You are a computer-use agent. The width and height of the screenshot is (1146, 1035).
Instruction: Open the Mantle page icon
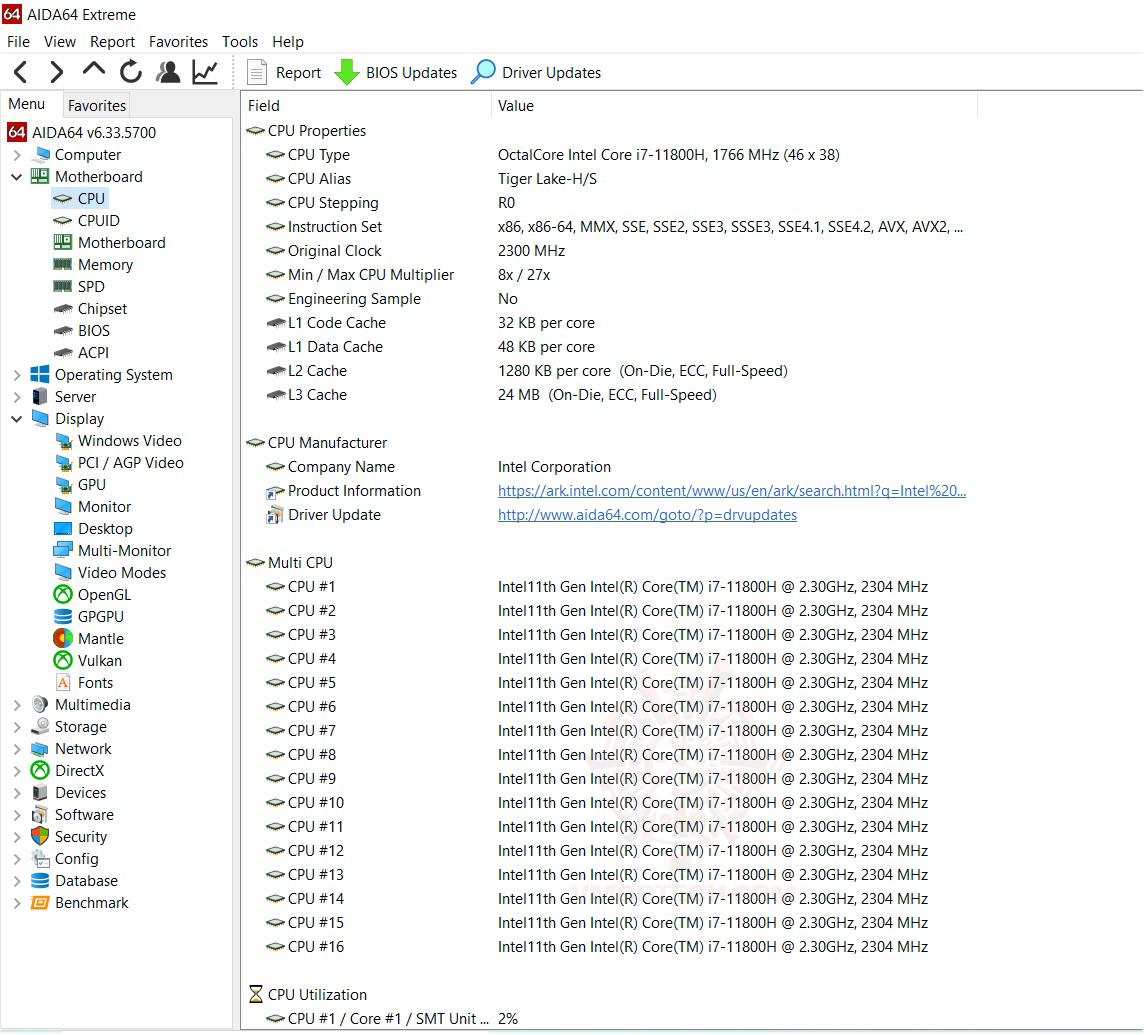click(64, 639)
